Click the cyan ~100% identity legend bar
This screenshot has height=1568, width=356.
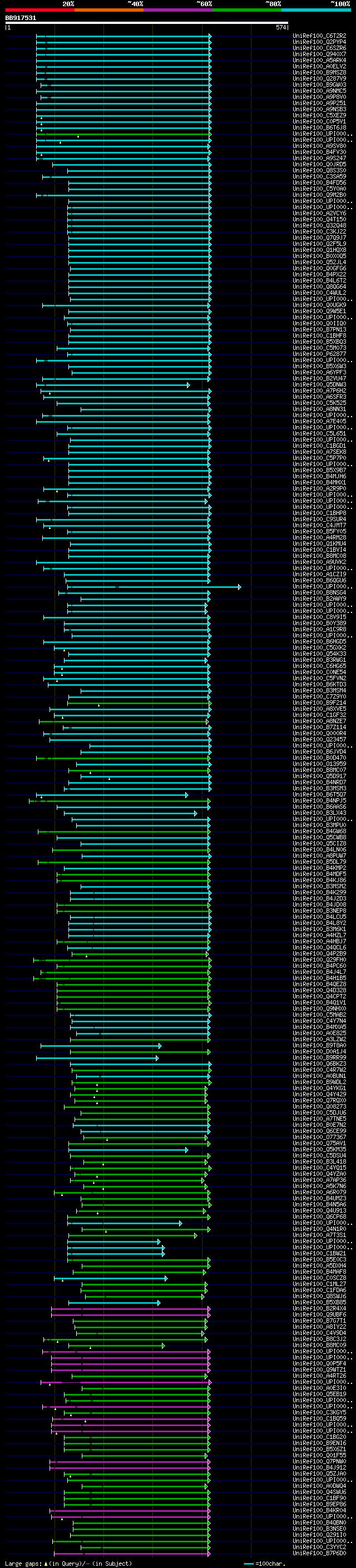(x=316, y=10)
